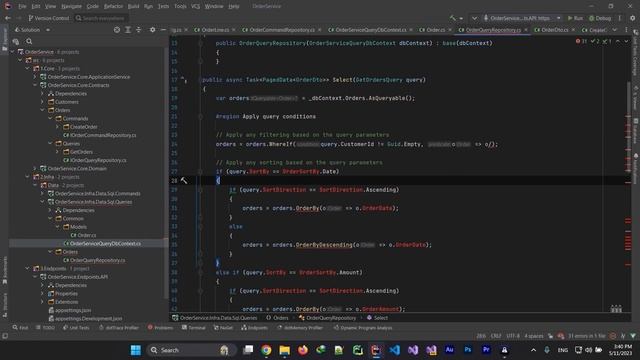Select IOrderQueryRepository.cs in tree
The image size is (640, 360).
(95, 160)
